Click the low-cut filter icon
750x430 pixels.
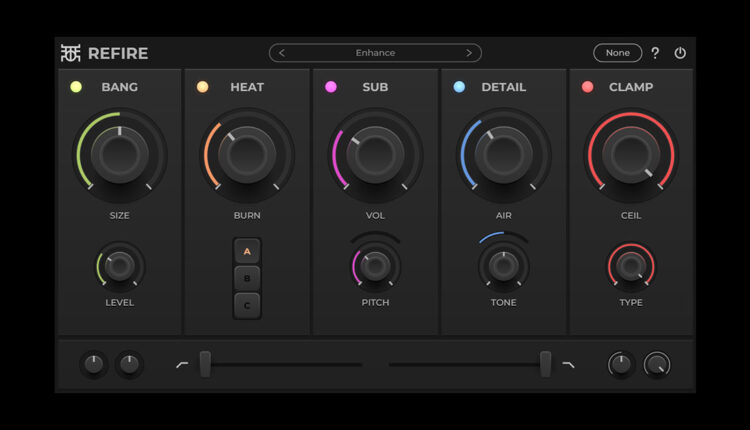point(181,365)
